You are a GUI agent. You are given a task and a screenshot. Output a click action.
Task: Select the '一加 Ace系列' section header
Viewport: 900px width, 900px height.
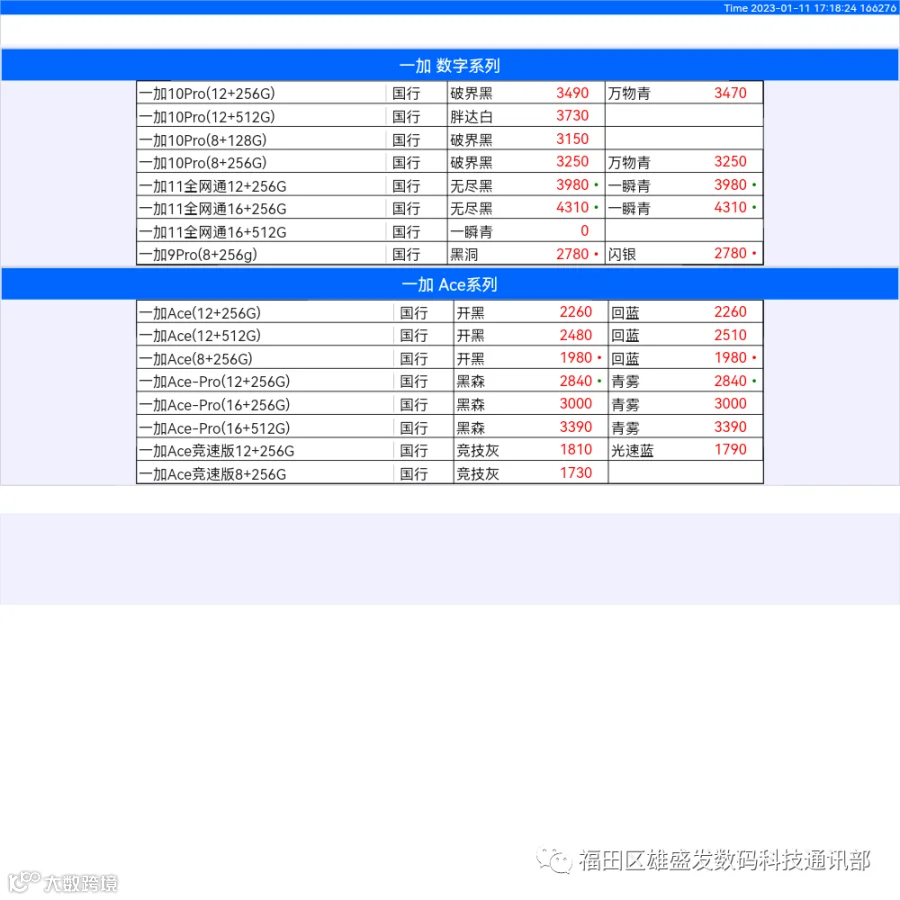pyautogui.click(x=449, y=285)
